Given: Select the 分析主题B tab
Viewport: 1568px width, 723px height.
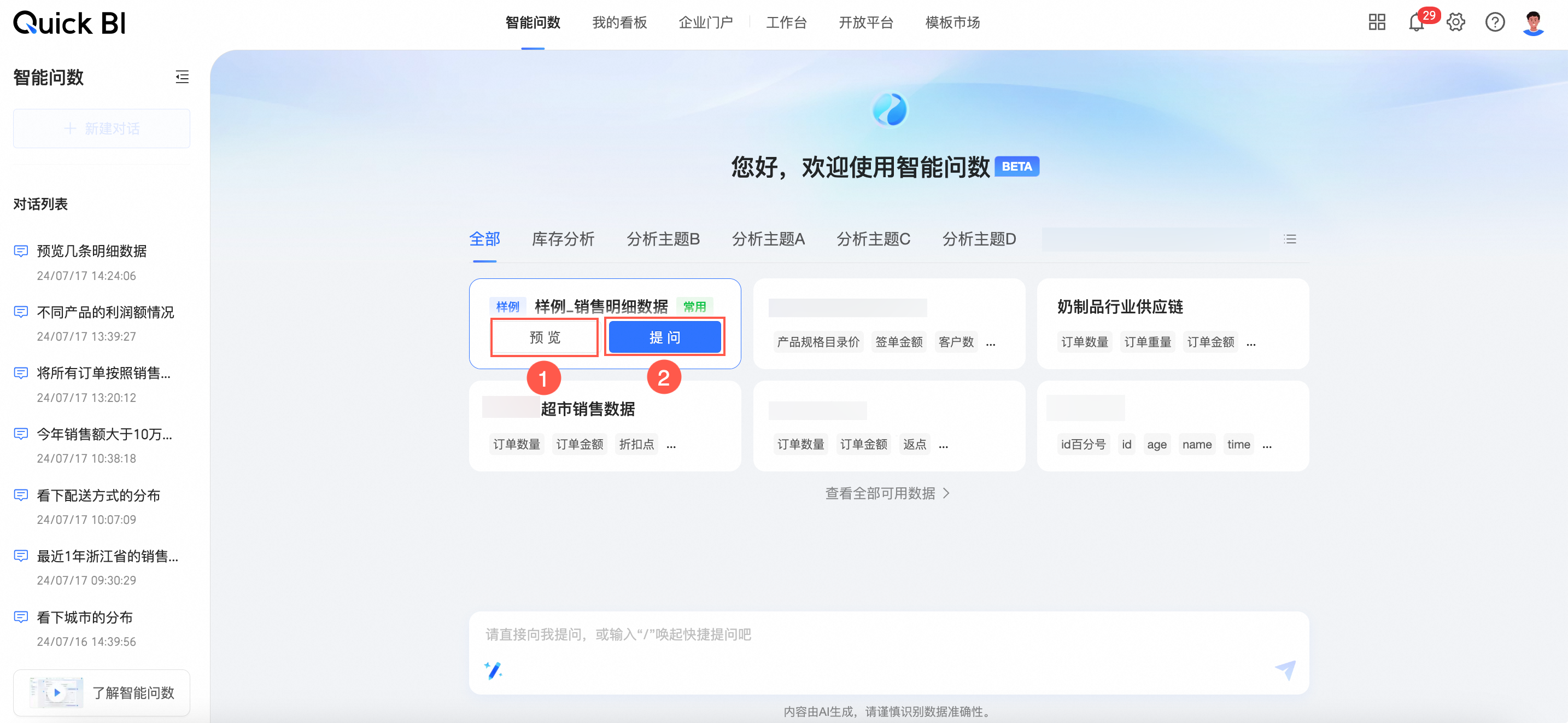Looking at the screenshot, I should (663, 239).
